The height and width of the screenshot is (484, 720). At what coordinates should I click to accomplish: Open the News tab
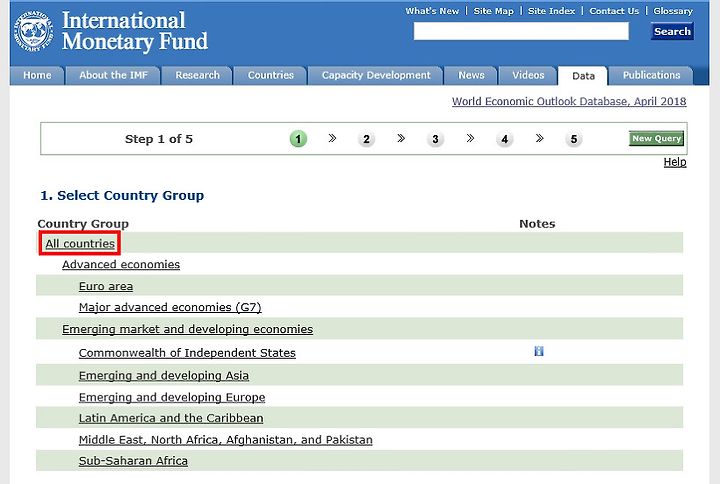[471, 75]
